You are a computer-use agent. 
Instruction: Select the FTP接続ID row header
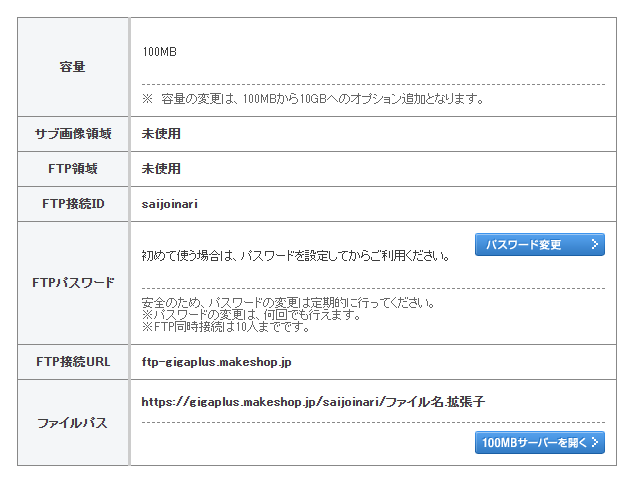pyautogui.click(x=73, y=204)
